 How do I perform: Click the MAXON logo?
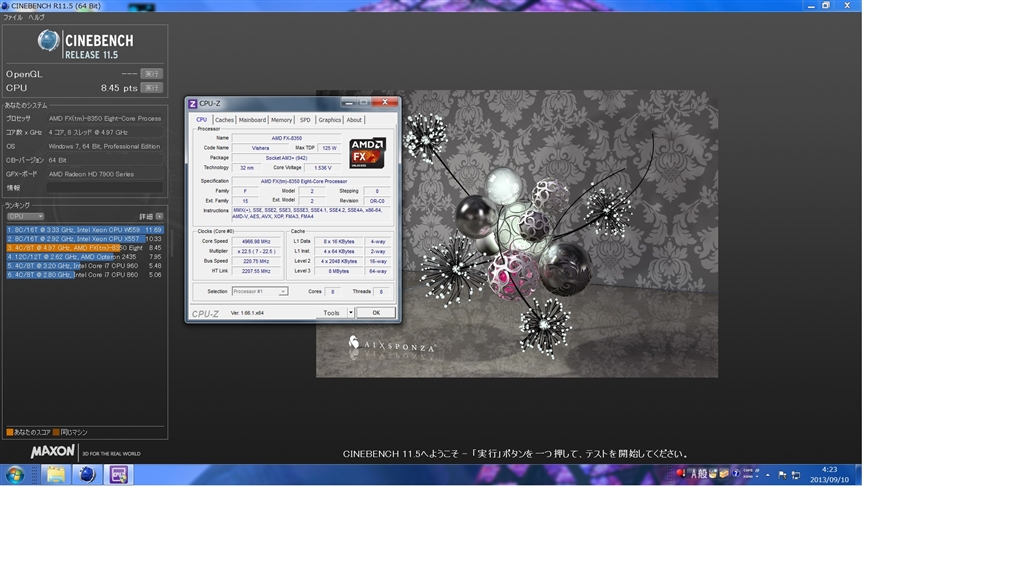click(52, 452)
